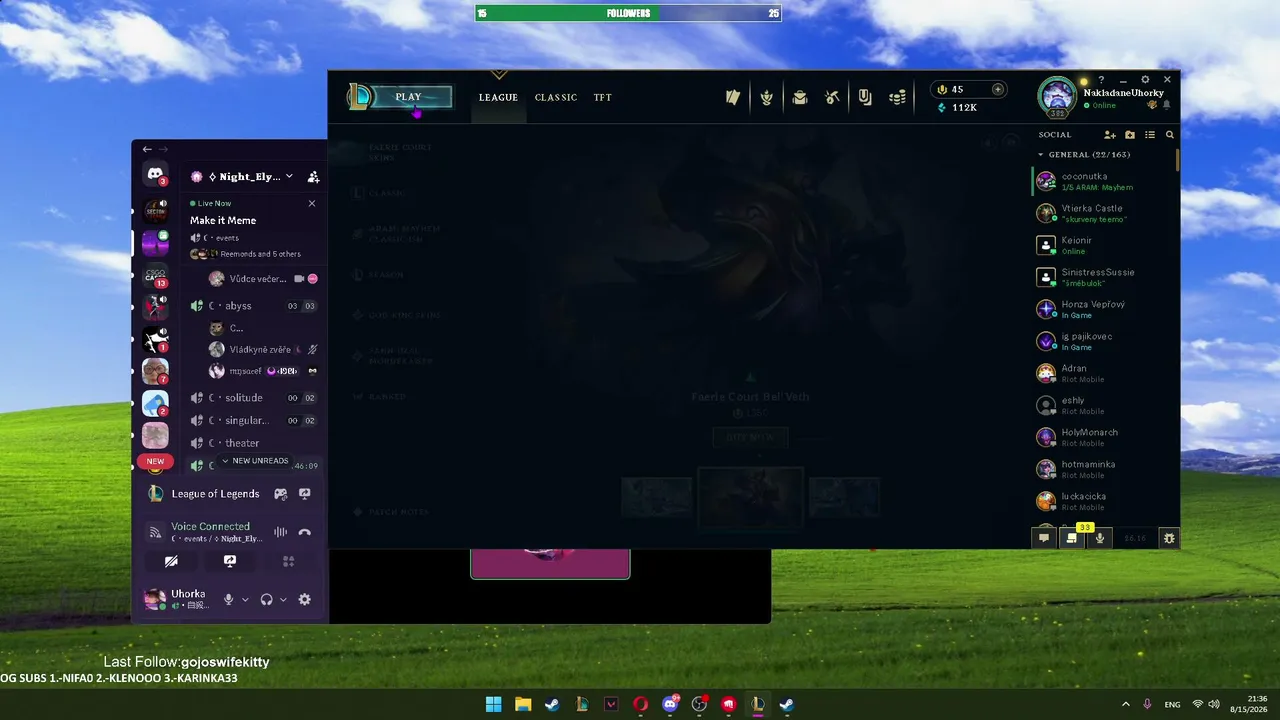Mute Discord microphone for Uhorka
The image size is (1280, 720).
229,599
